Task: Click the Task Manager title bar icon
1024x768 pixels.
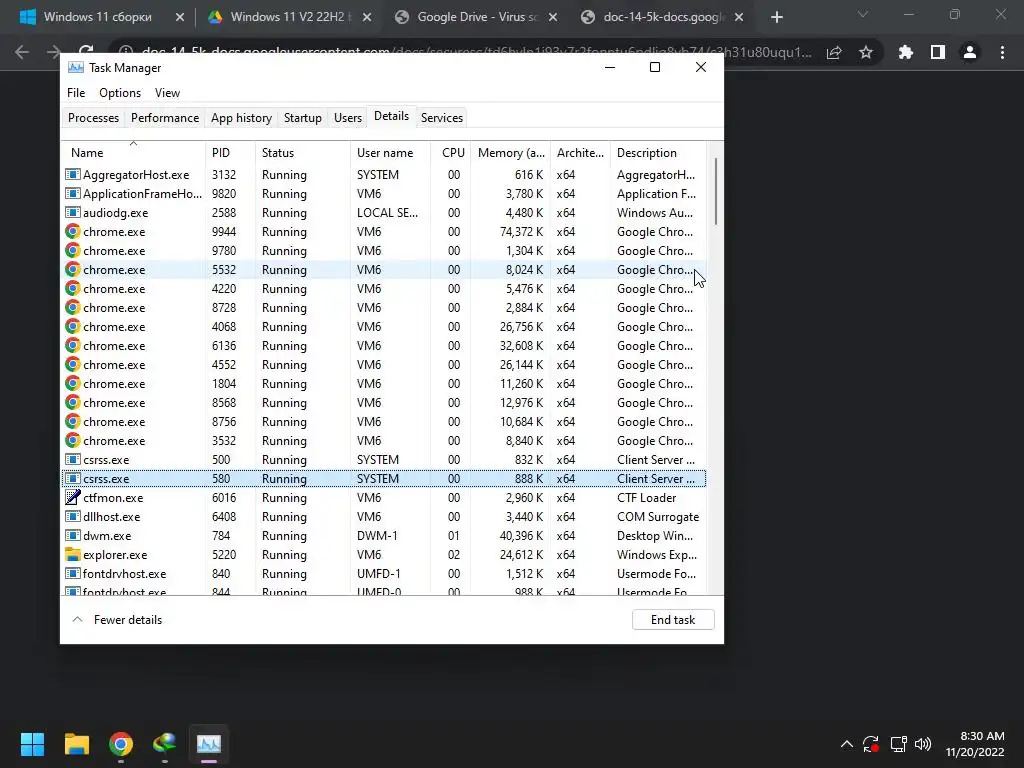Action: click(76, 67)
